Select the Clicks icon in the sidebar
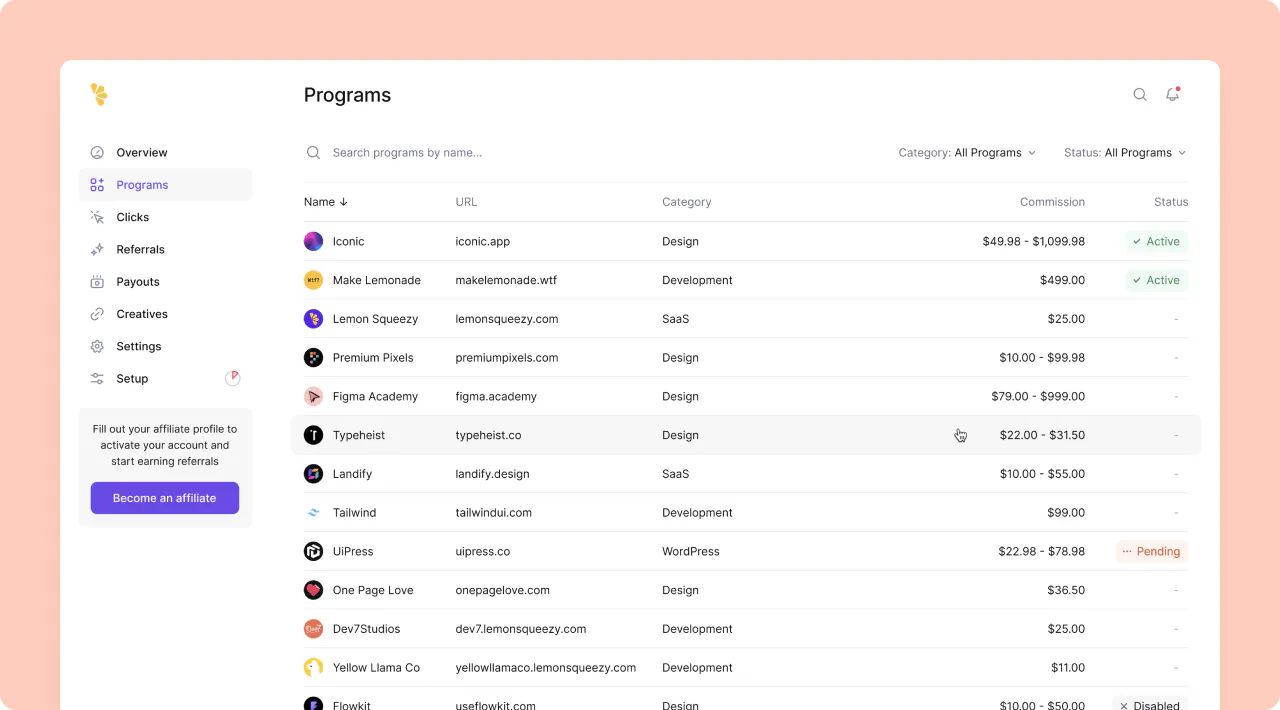Image resolution: width=1280 pixels, height=710 pixels. coord(96,216)
